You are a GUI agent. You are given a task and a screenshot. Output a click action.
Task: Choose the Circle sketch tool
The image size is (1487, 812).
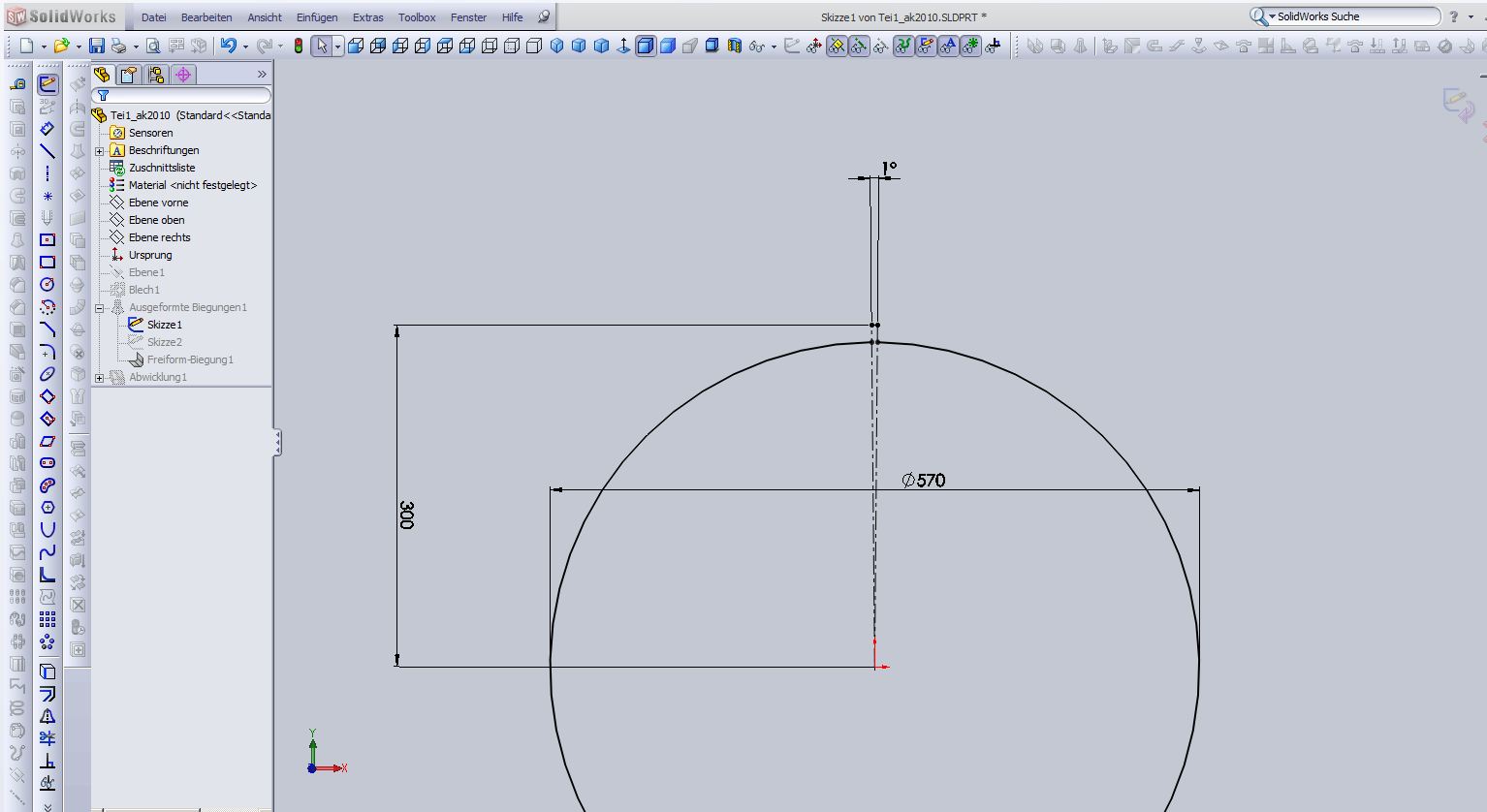(x=47, y=285)
